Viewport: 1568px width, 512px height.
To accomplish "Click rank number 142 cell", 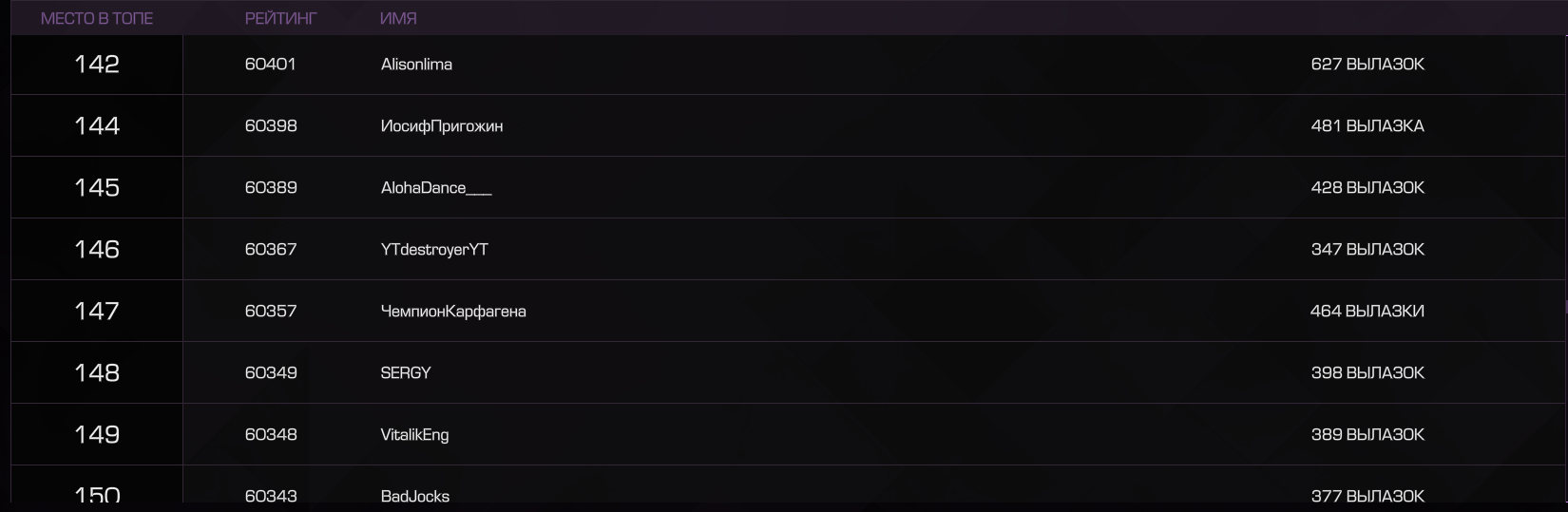I will pyautogui.click(x=97, y=65).
